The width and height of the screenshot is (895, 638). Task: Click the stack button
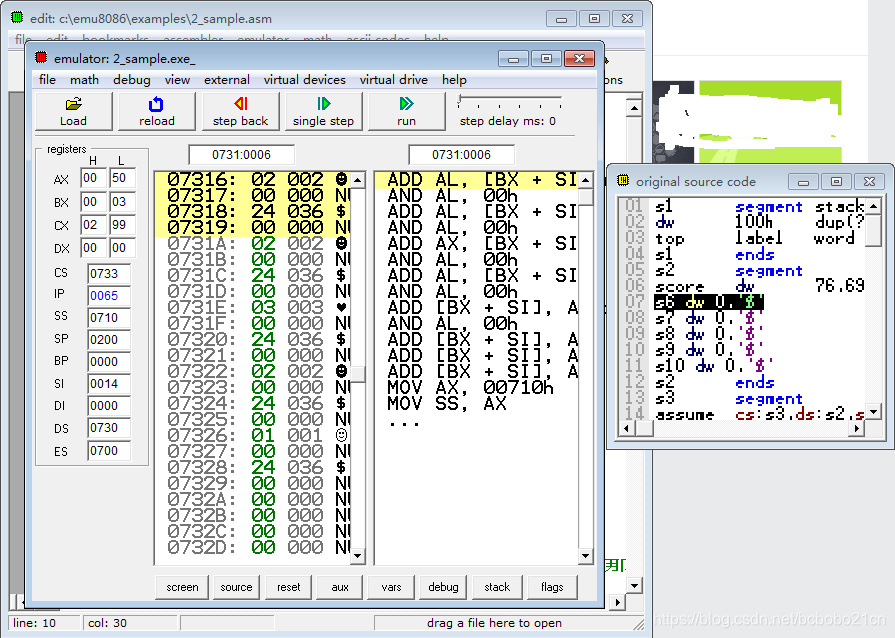coord(497,587)
